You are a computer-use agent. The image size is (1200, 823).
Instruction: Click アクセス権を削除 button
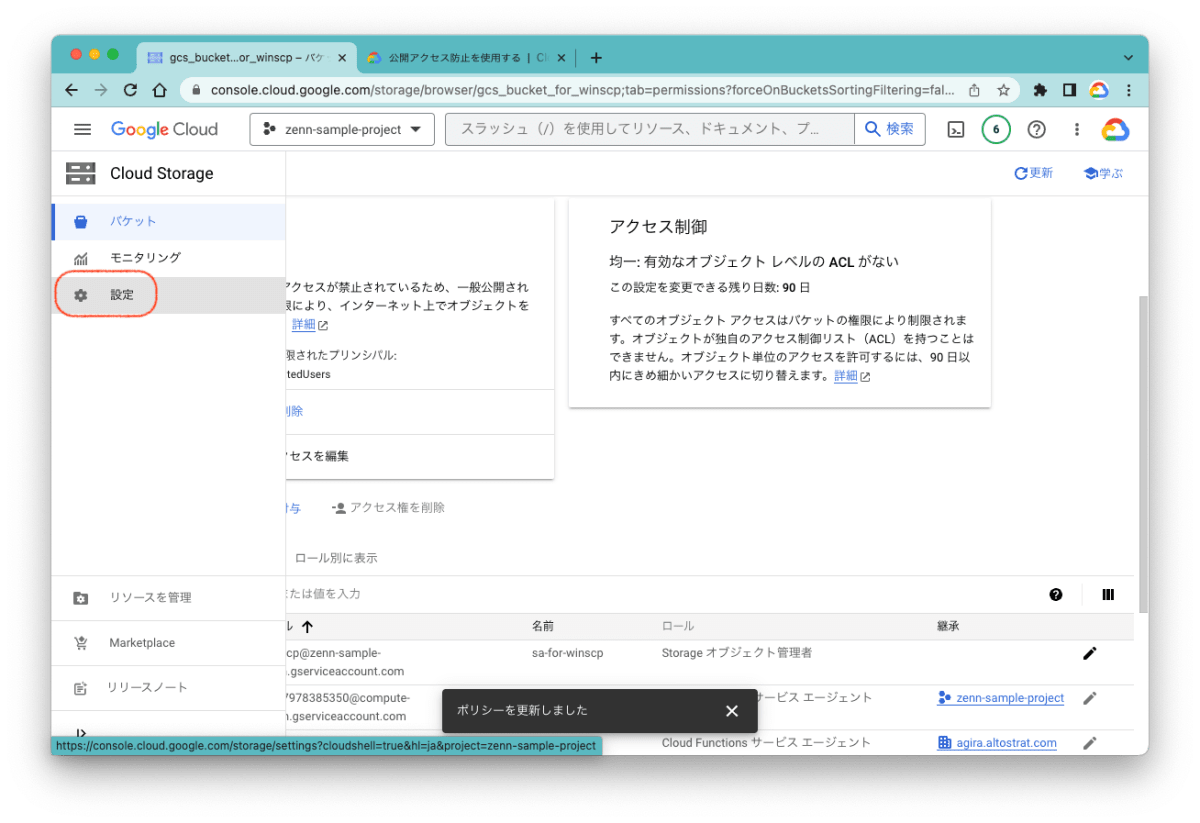(388, 508)
